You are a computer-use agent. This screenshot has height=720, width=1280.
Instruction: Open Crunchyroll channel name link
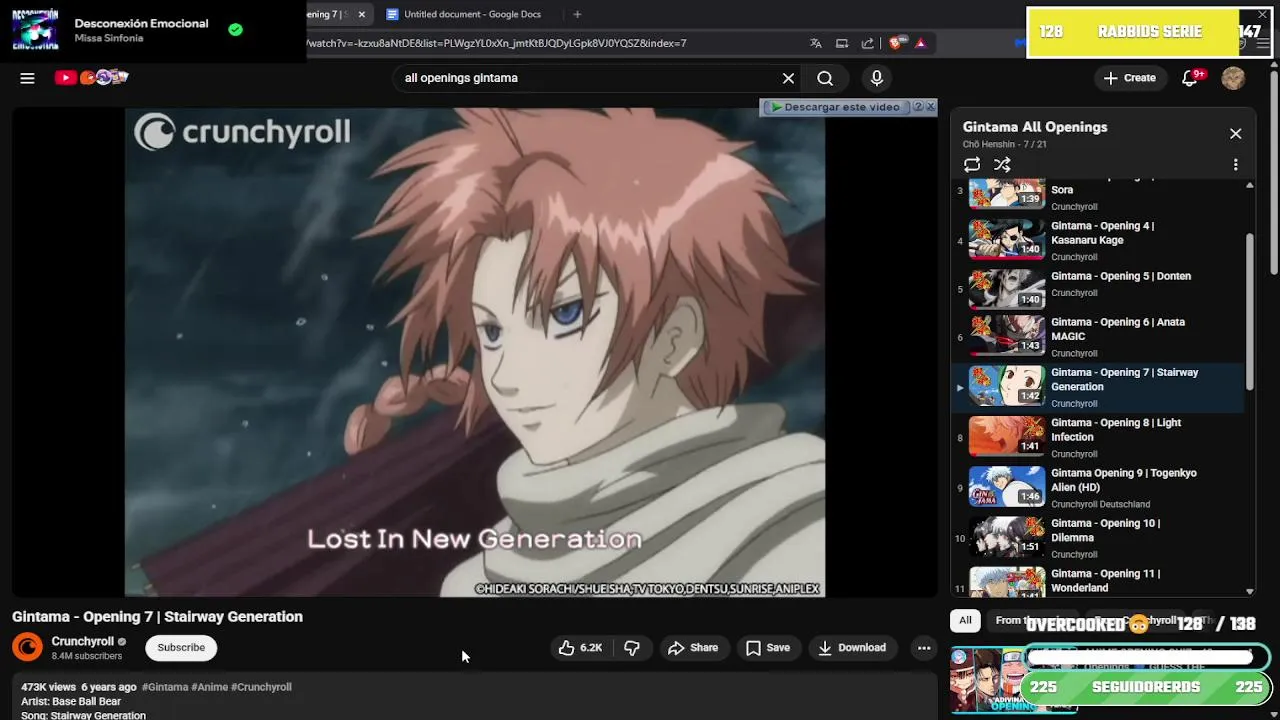pyautogui.click(x=82, y=642)
